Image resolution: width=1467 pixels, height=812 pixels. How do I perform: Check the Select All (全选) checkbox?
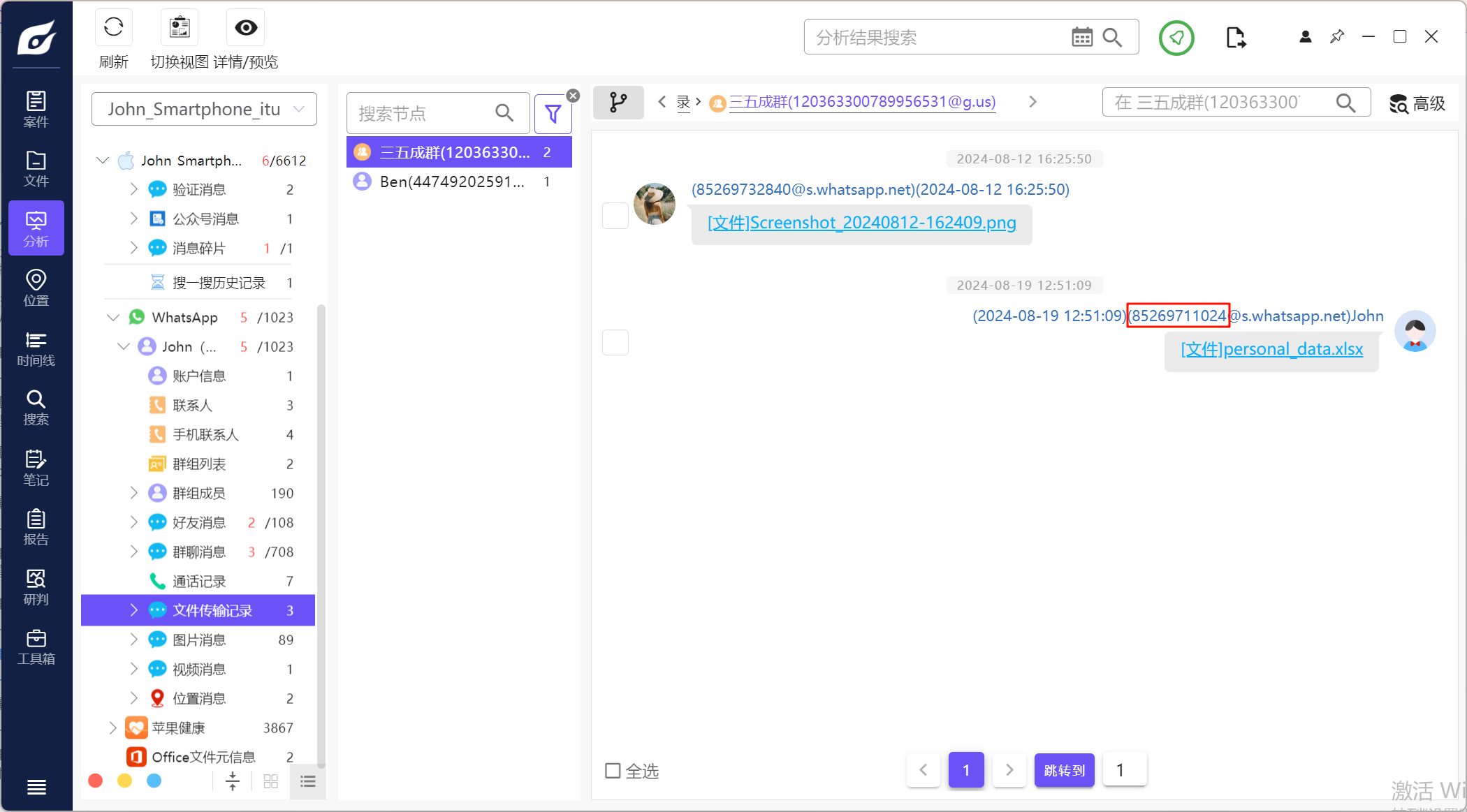click(613, 771)
